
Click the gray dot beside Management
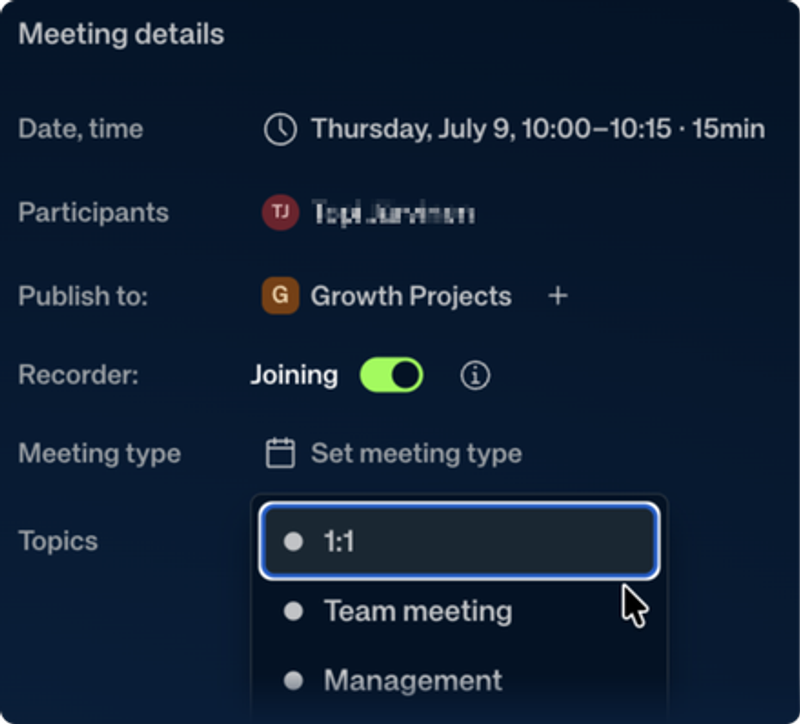point(293,680)
